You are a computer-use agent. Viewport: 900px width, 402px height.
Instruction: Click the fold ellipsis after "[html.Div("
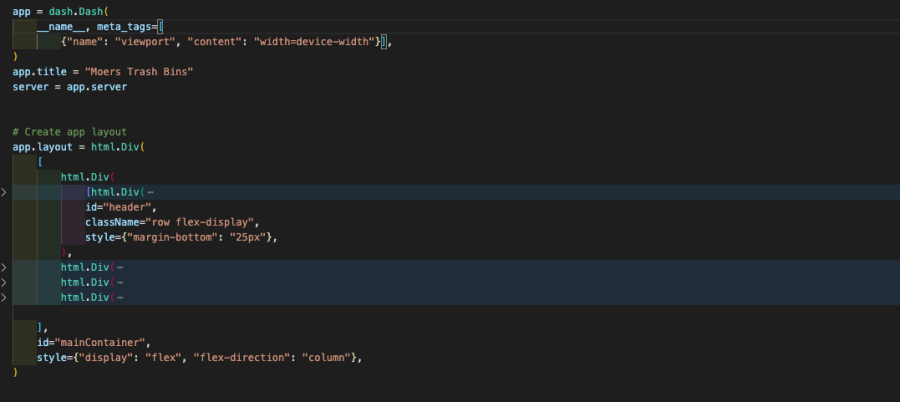pyautogui.click(x=149, y=192)
